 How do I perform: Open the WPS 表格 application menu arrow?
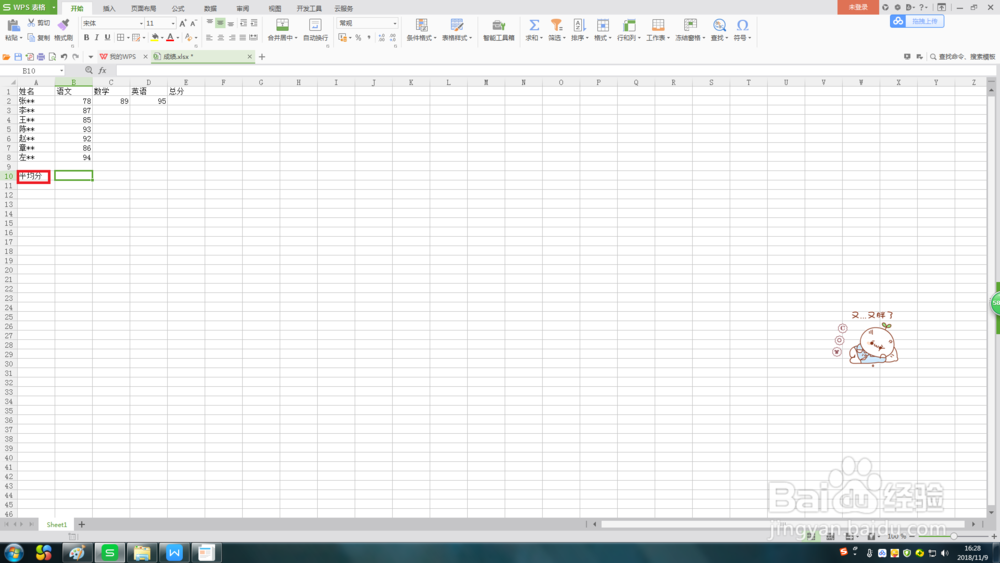click(x=54, y=7)
